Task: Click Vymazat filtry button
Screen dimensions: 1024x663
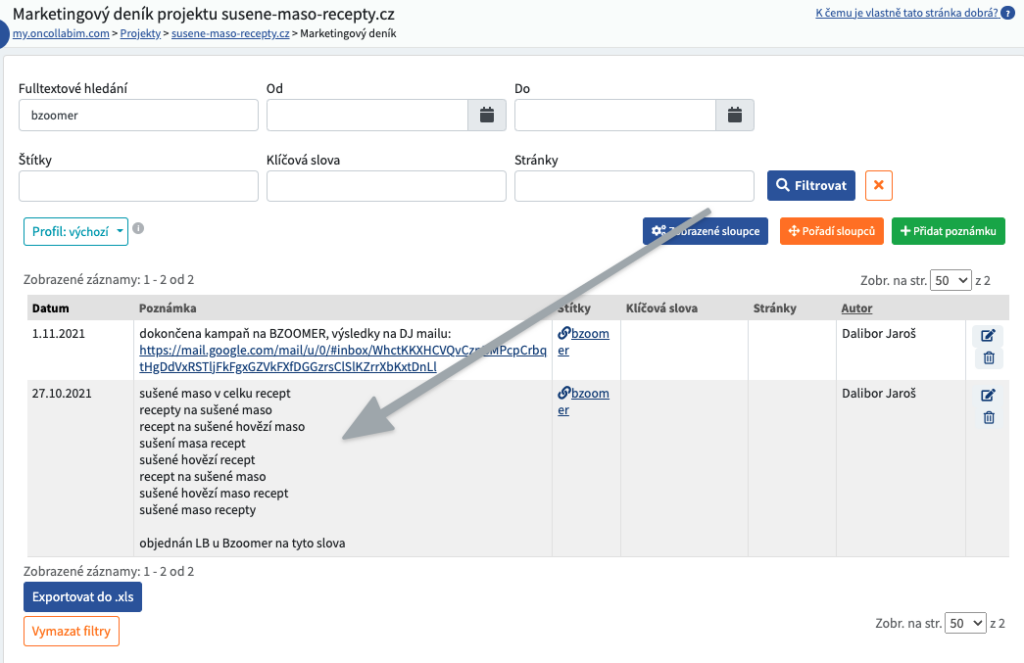Action: pos(71,632)
